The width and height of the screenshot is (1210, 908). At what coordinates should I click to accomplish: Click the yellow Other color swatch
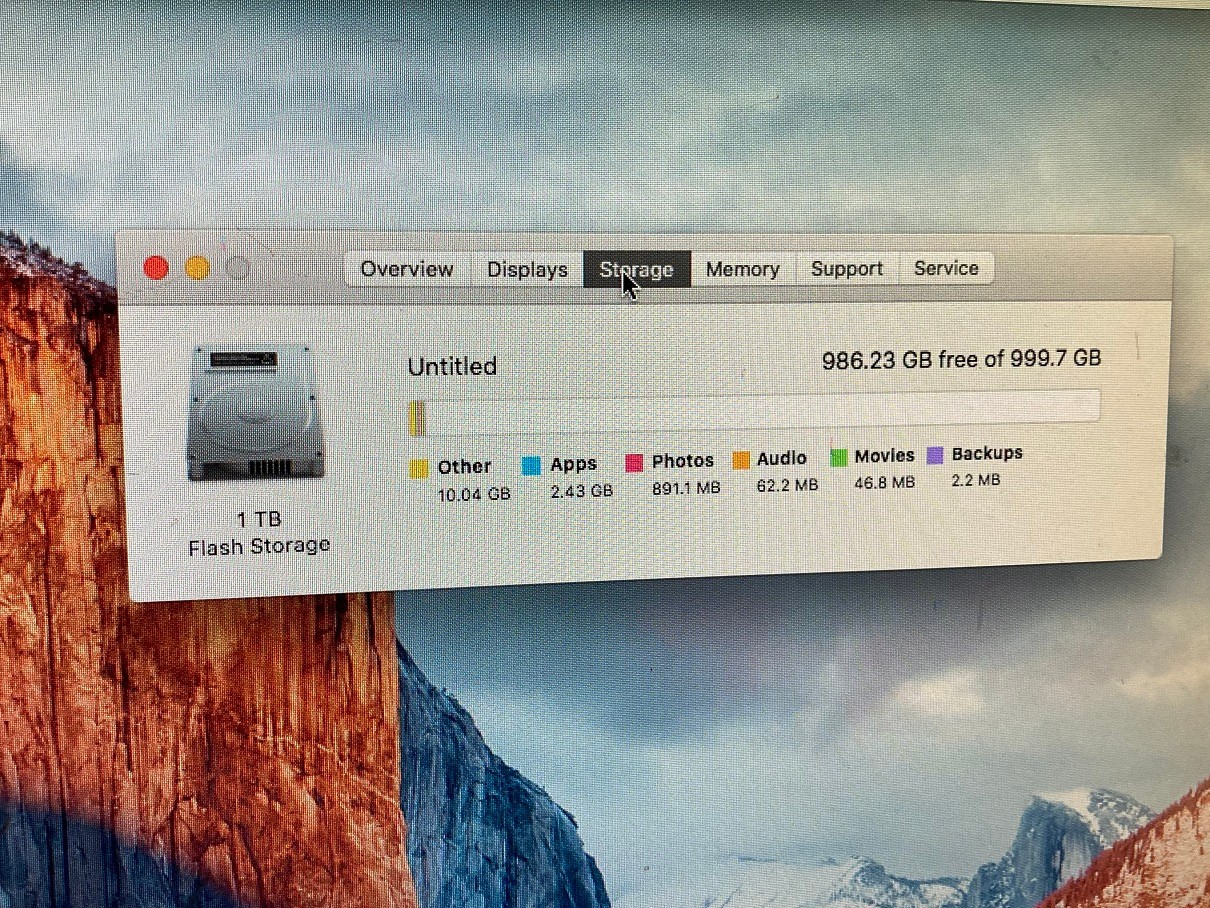tap(420, 468)
